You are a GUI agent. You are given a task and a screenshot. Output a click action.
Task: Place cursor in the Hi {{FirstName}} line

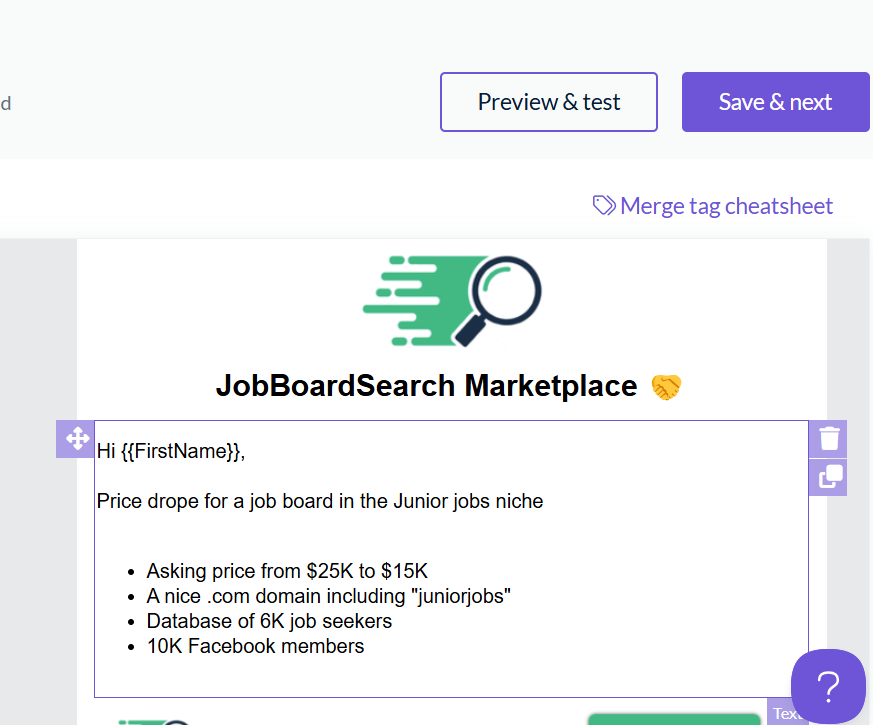tap(170, 451)
